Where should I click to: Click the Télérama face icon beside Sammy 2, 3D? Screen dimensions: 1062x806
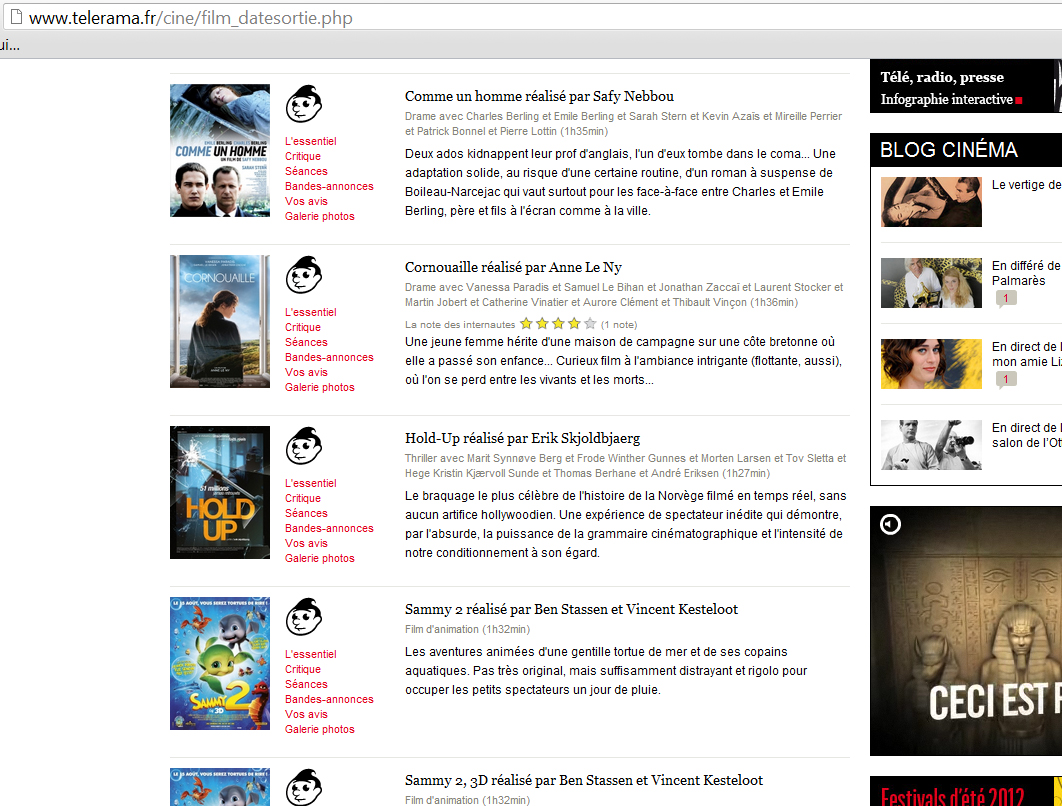303,787
